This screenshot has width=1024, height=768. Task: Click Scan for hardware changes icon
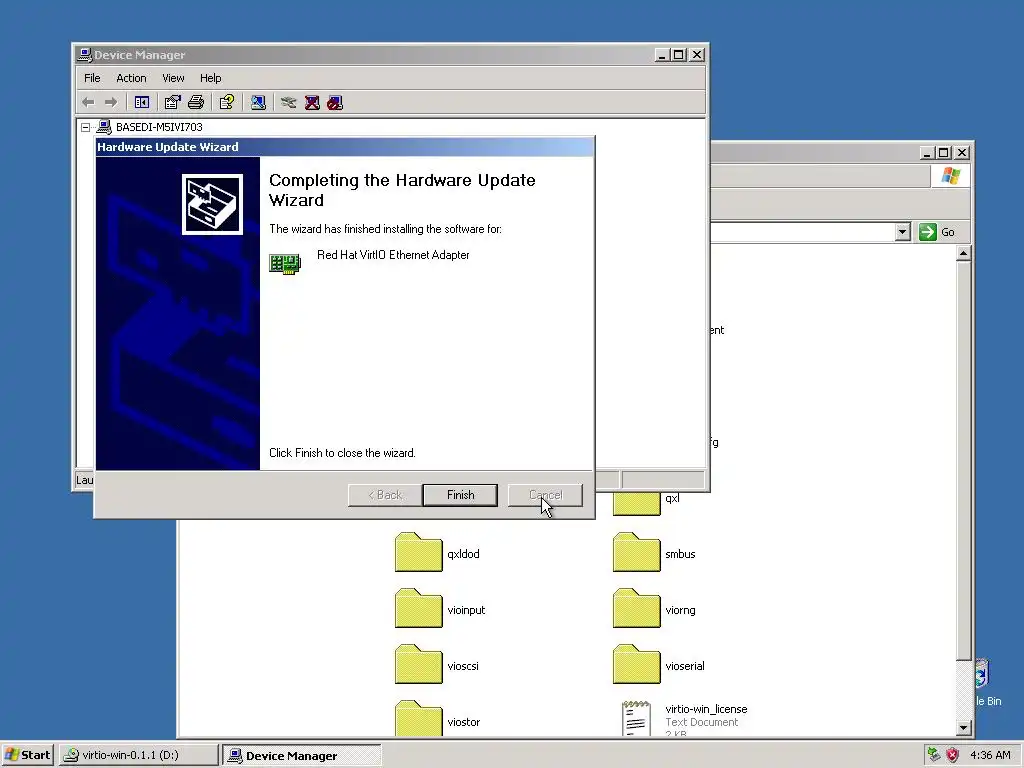[258, 103]
